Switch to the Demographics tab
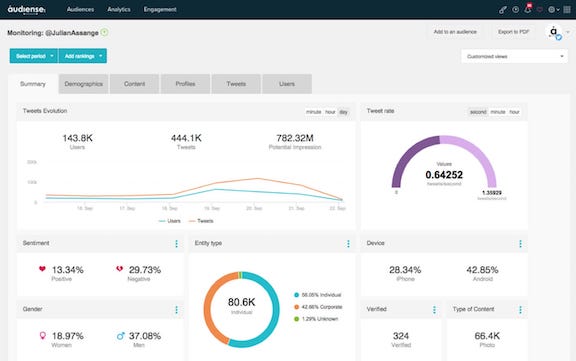The width and height of the screenshot is (576, 361). point(83,84)
